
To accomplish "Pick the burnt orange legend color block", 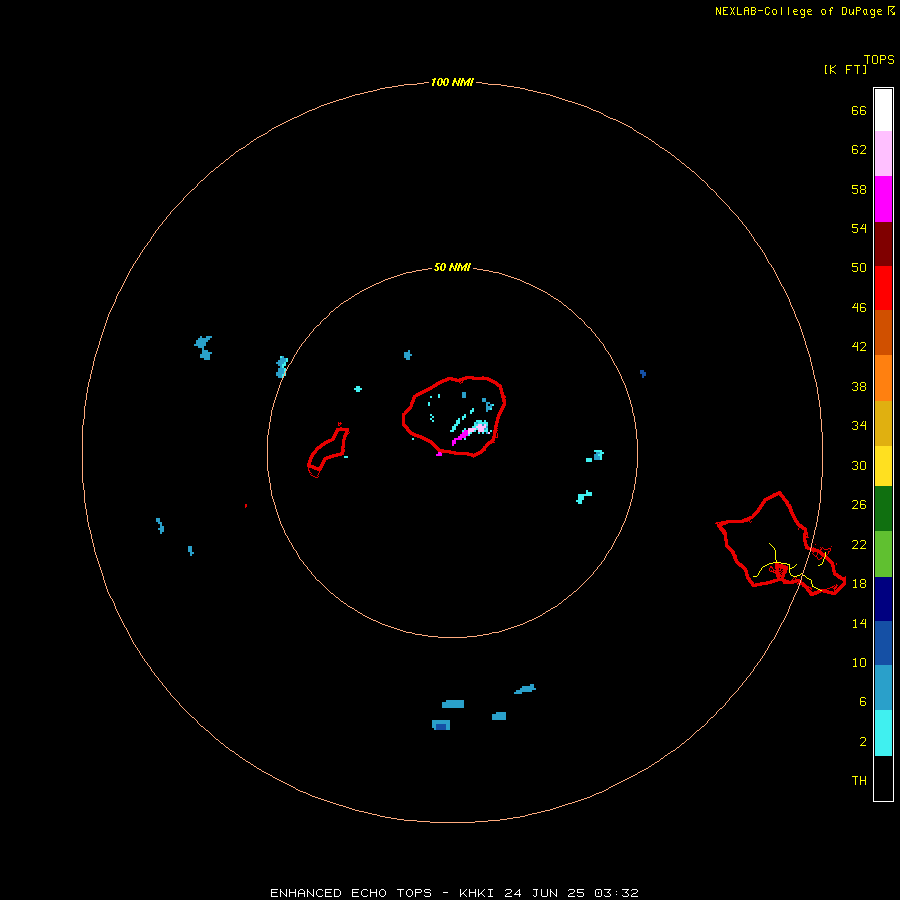I will [x=883, y=332].
